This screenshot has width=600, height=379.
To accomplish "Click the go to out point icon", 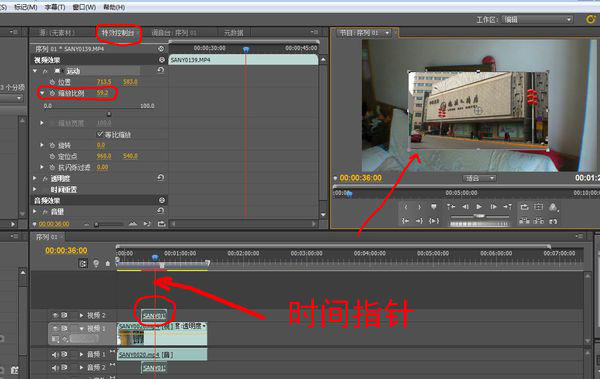I will 419,221.
